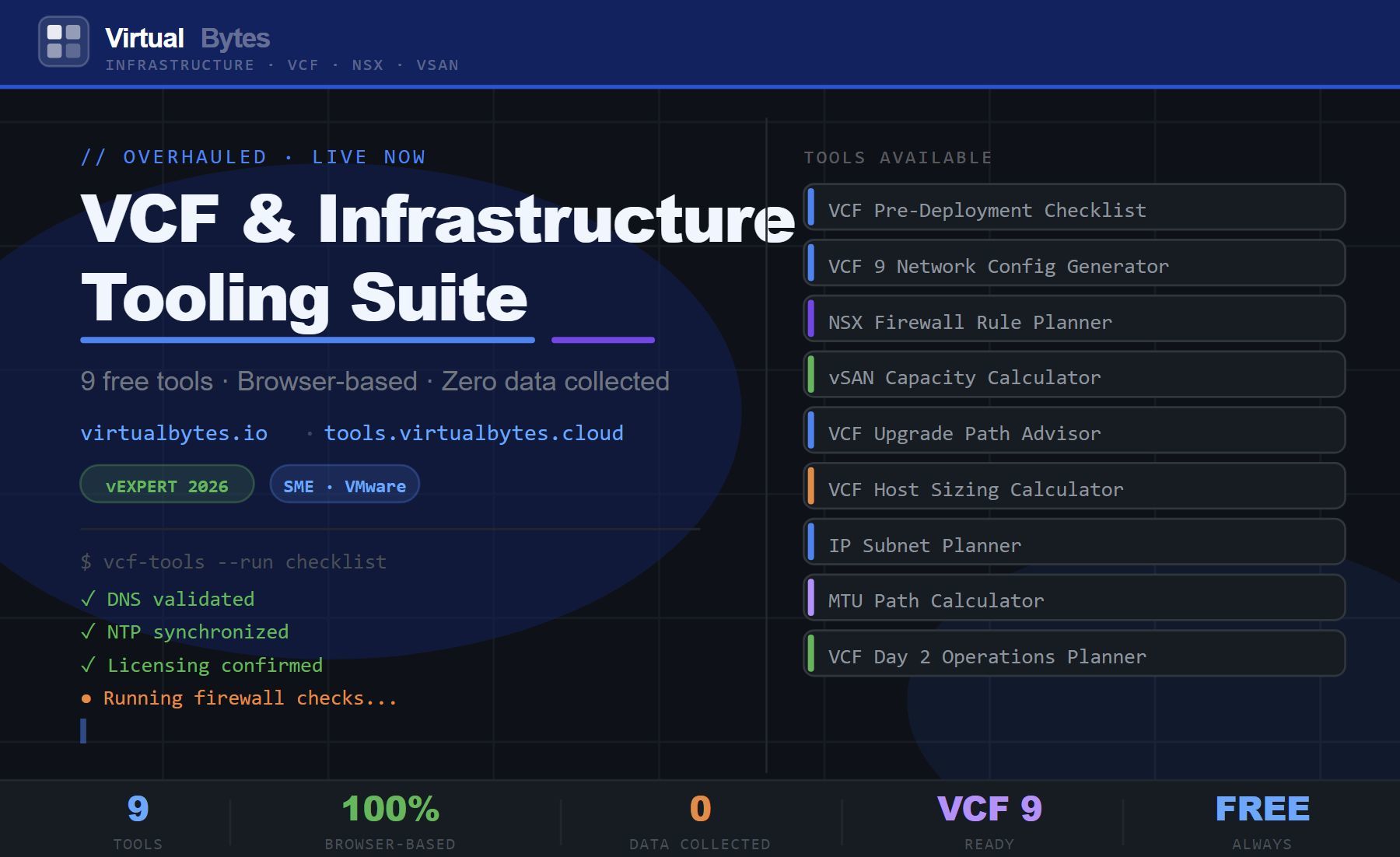Click the VCF & Infrastructure heading line
The image size is (1400, 857).
(x=438, y=220)
